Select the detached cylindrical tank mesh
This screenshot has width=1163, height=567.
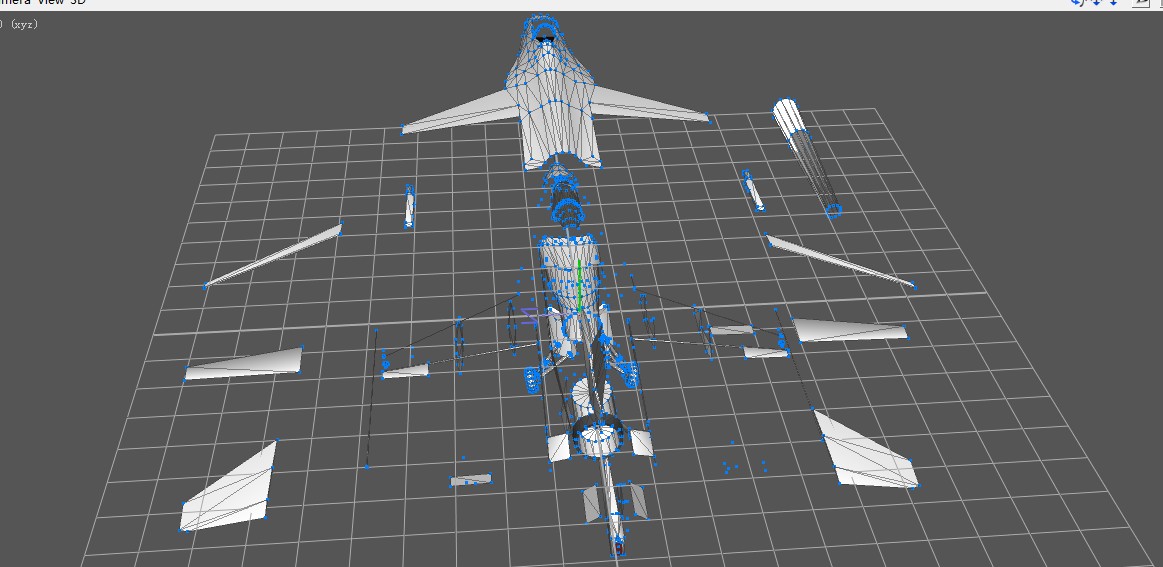coord(807,158)
